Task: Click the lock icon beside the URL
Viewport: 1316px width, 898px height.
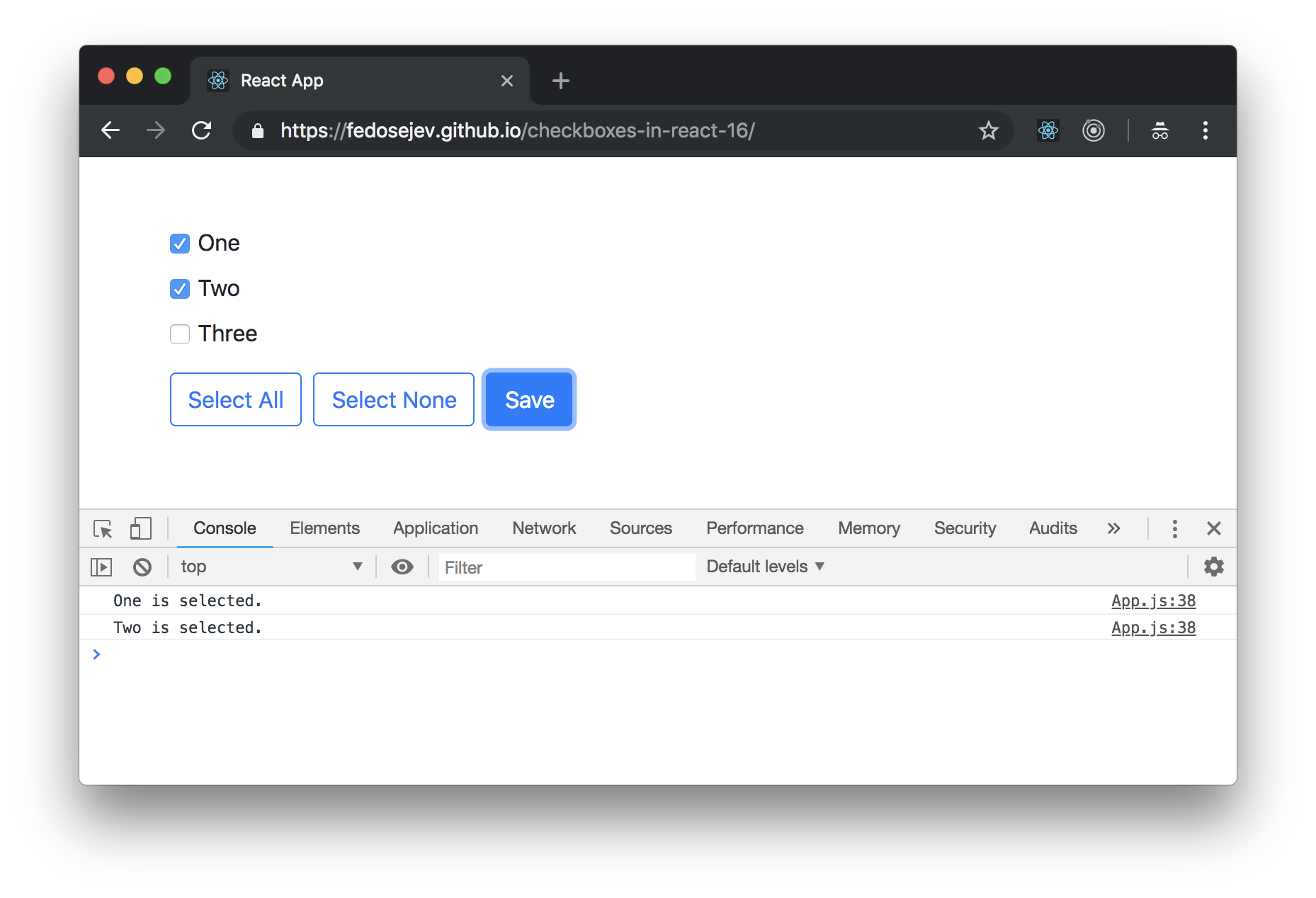Action: point(258,130)
